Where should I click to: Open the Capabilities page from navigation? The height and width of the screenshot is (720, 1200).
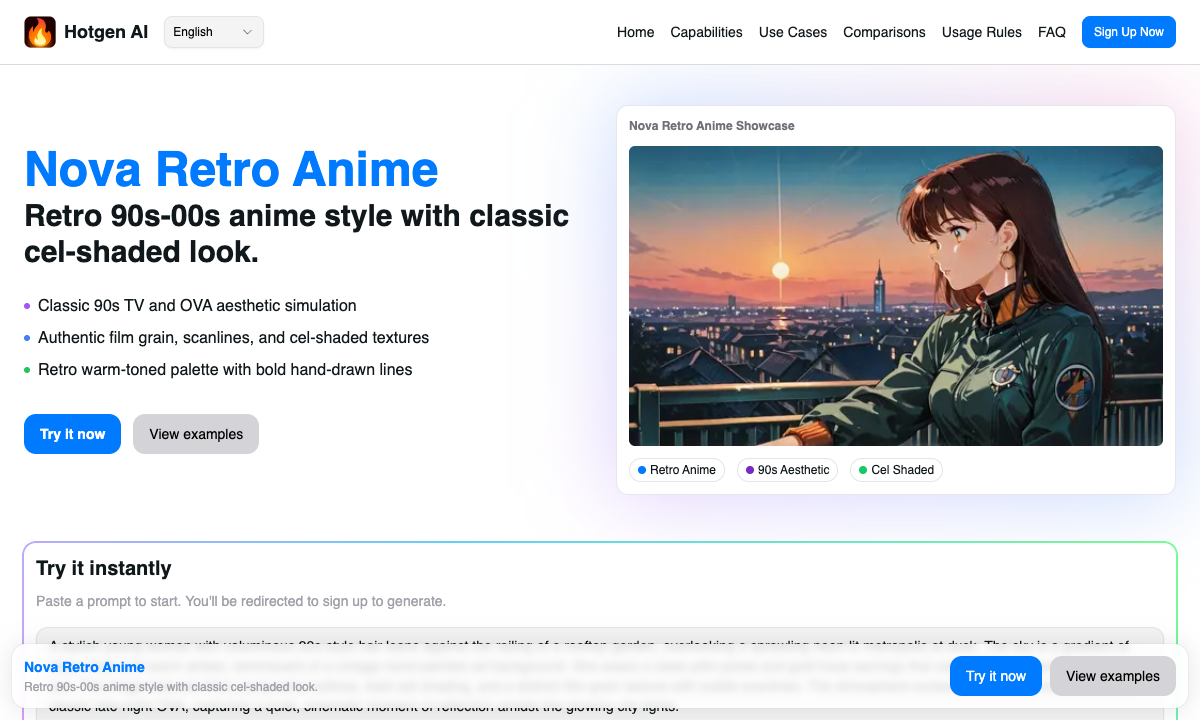(x=706, y=32)
